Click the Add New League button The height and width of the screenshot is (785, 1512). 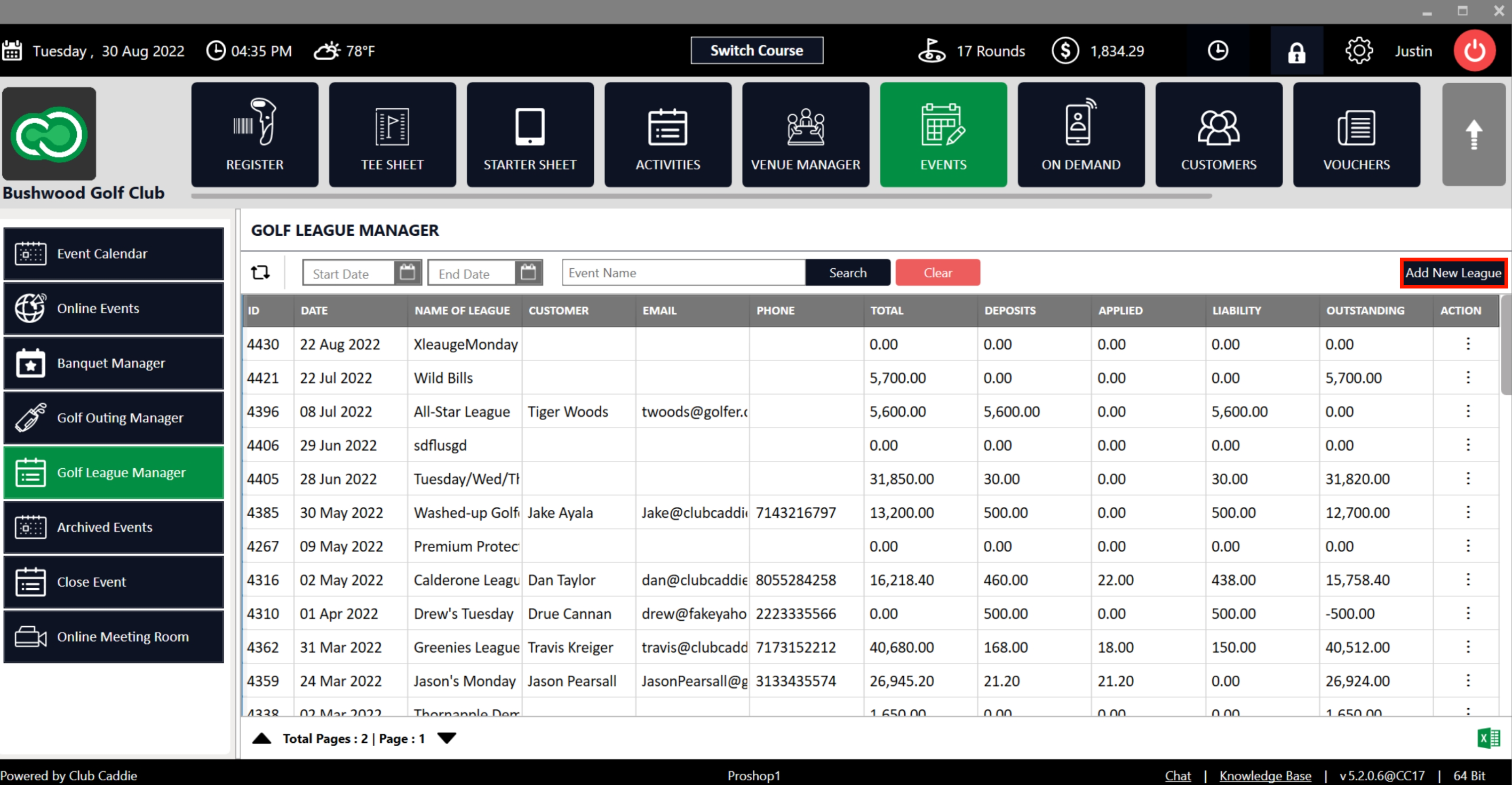coord(1453,273)
